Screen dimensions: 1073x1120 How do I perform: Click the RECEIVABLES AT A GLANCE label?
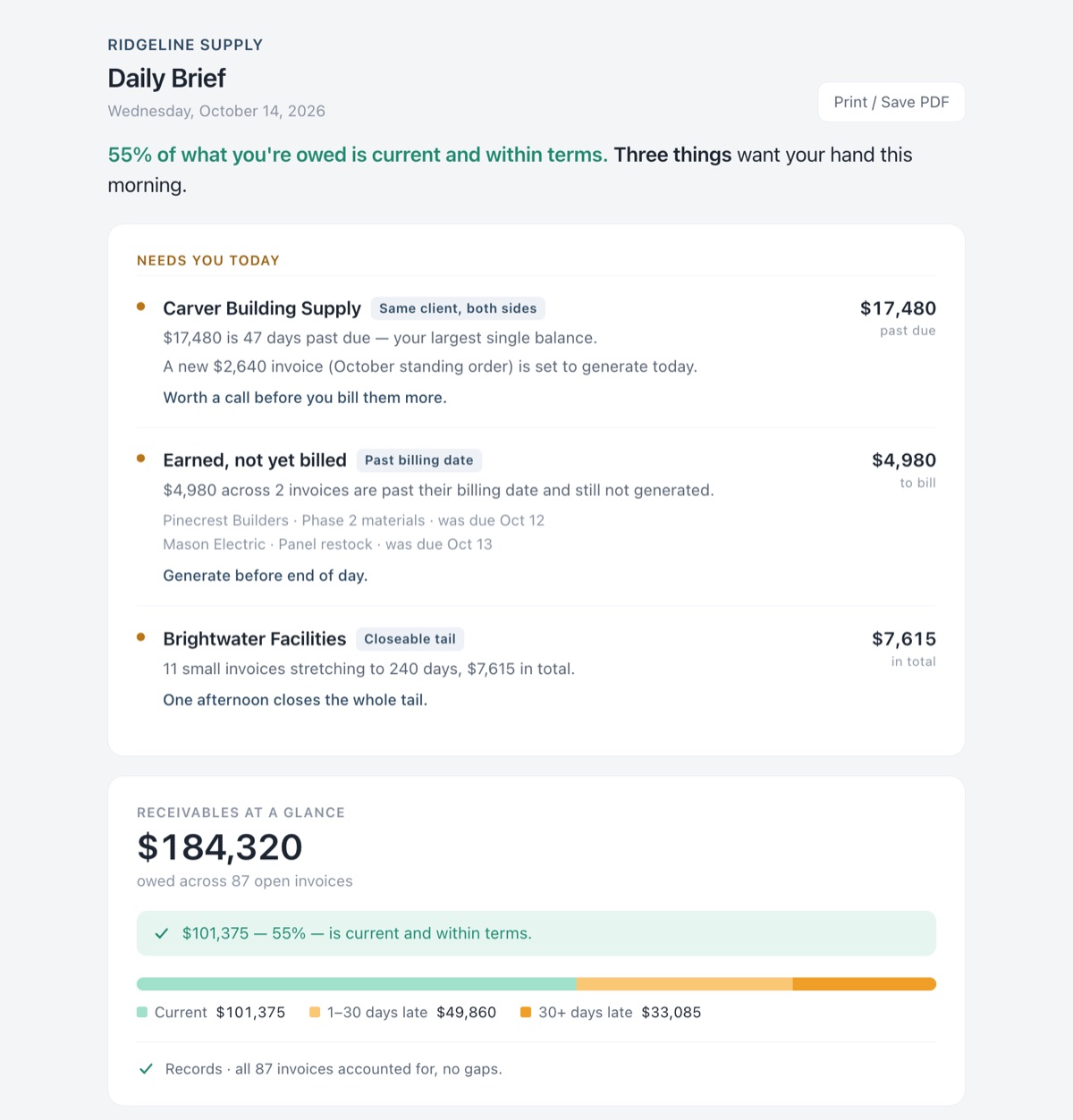pos(241,813)
